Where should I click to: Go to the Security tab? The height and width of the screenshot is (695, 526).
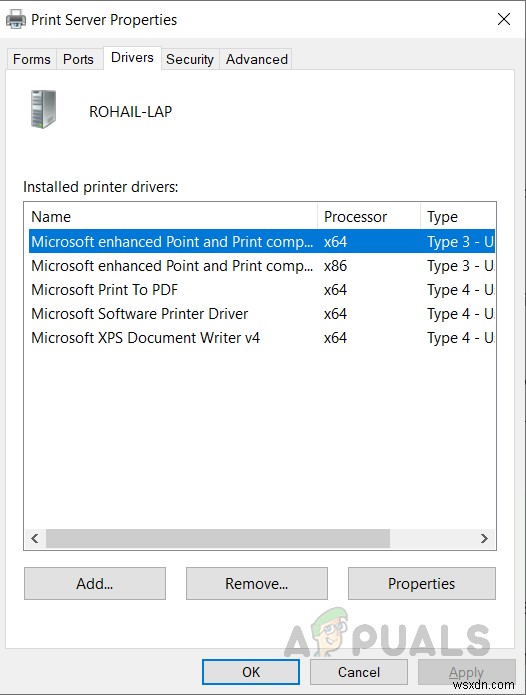pyautogui.click(x=190, y=59)
